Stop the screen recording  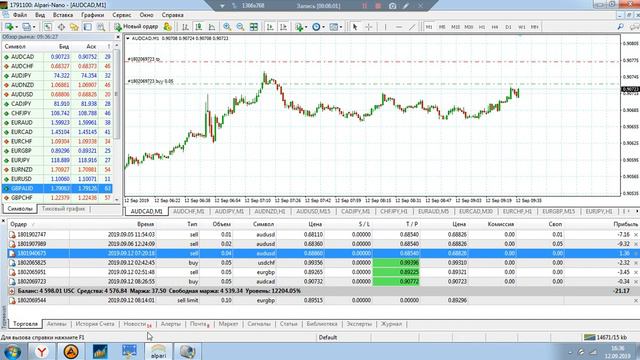coord(378,6)
